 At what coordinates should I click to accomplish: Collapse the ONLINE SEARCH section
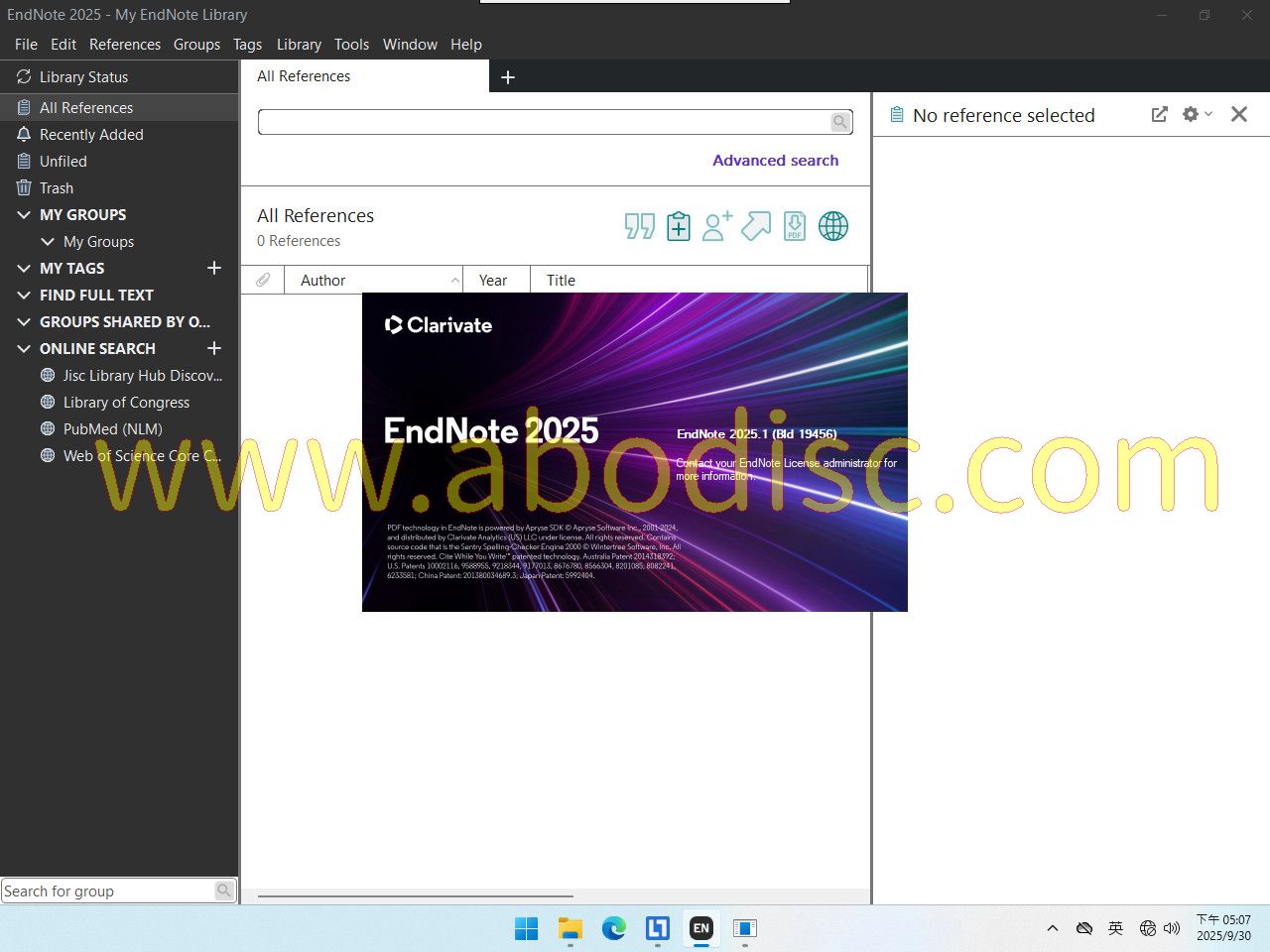point(24,349)
